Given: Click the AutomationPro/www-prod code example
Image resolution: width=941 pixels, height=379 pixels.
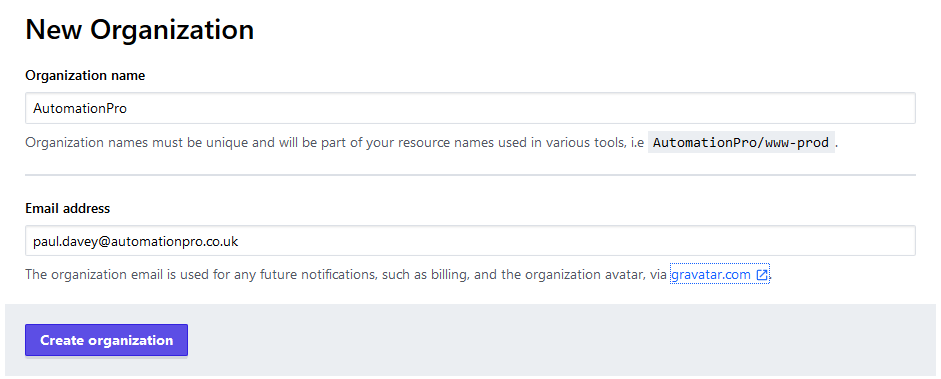Looking at the screenshot, I should pyautogui.click(x=741, y=143).
